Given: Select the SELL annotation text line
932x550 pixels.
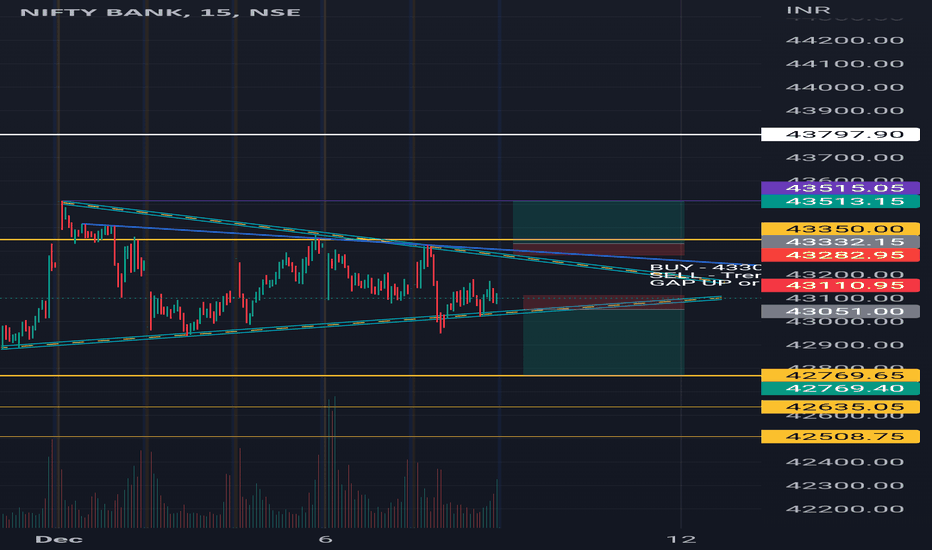Looking at the screenshot, I should (705, 275).
